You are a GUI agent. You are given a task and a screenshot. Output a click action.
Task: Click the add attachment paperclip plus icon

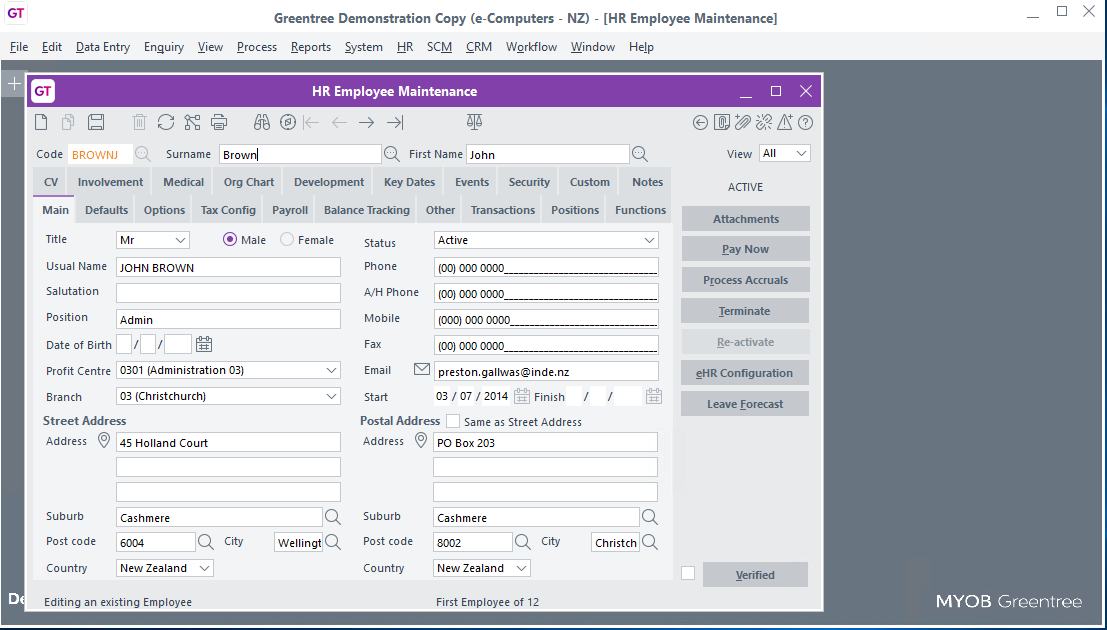[x=742, y=122]
